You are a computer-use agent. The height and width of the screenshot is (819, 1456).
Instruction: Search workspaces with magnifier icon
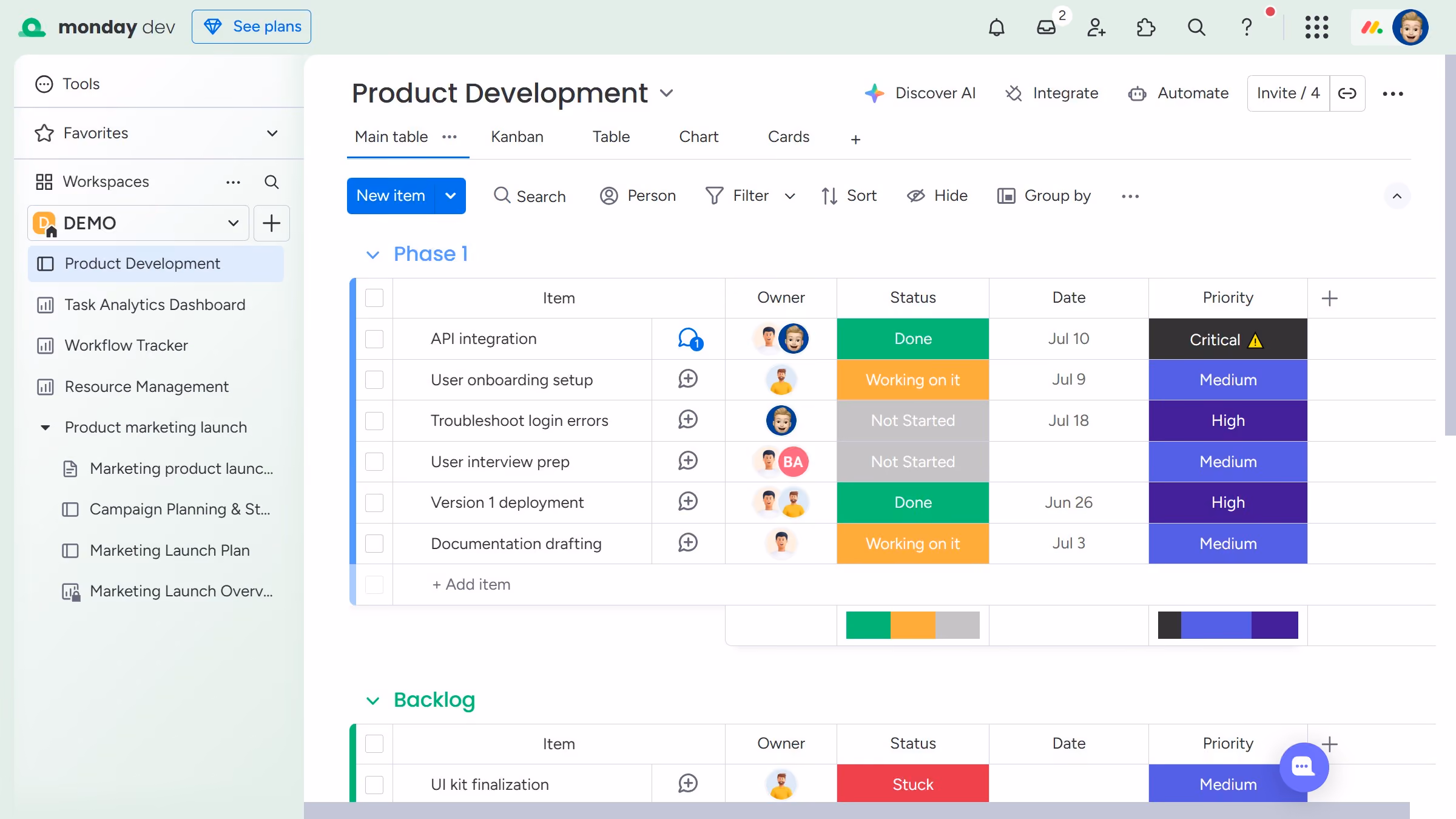pos(272,182)
